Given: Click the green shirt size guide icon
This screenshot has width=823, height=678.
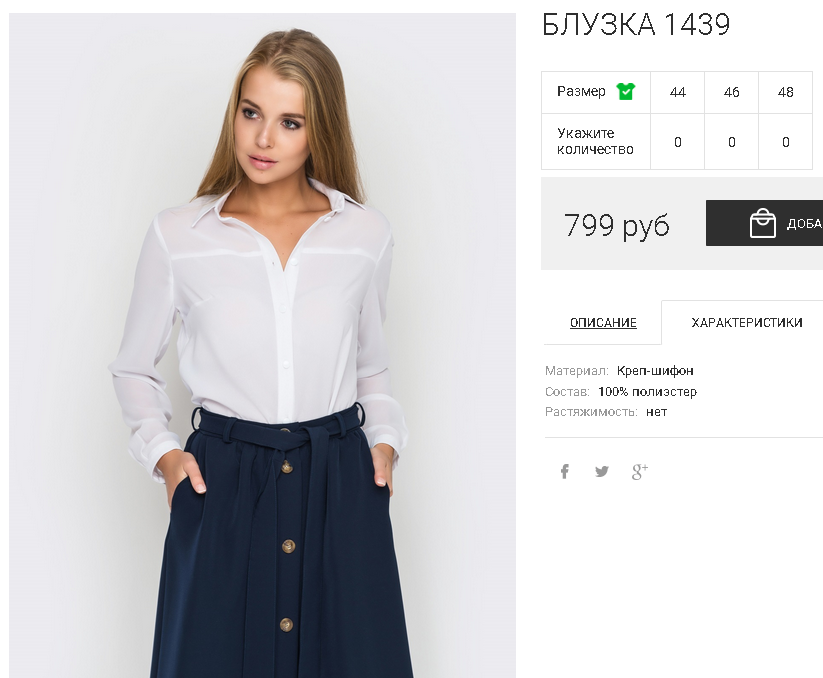Looking at the screenshot, I should point(625,91).
